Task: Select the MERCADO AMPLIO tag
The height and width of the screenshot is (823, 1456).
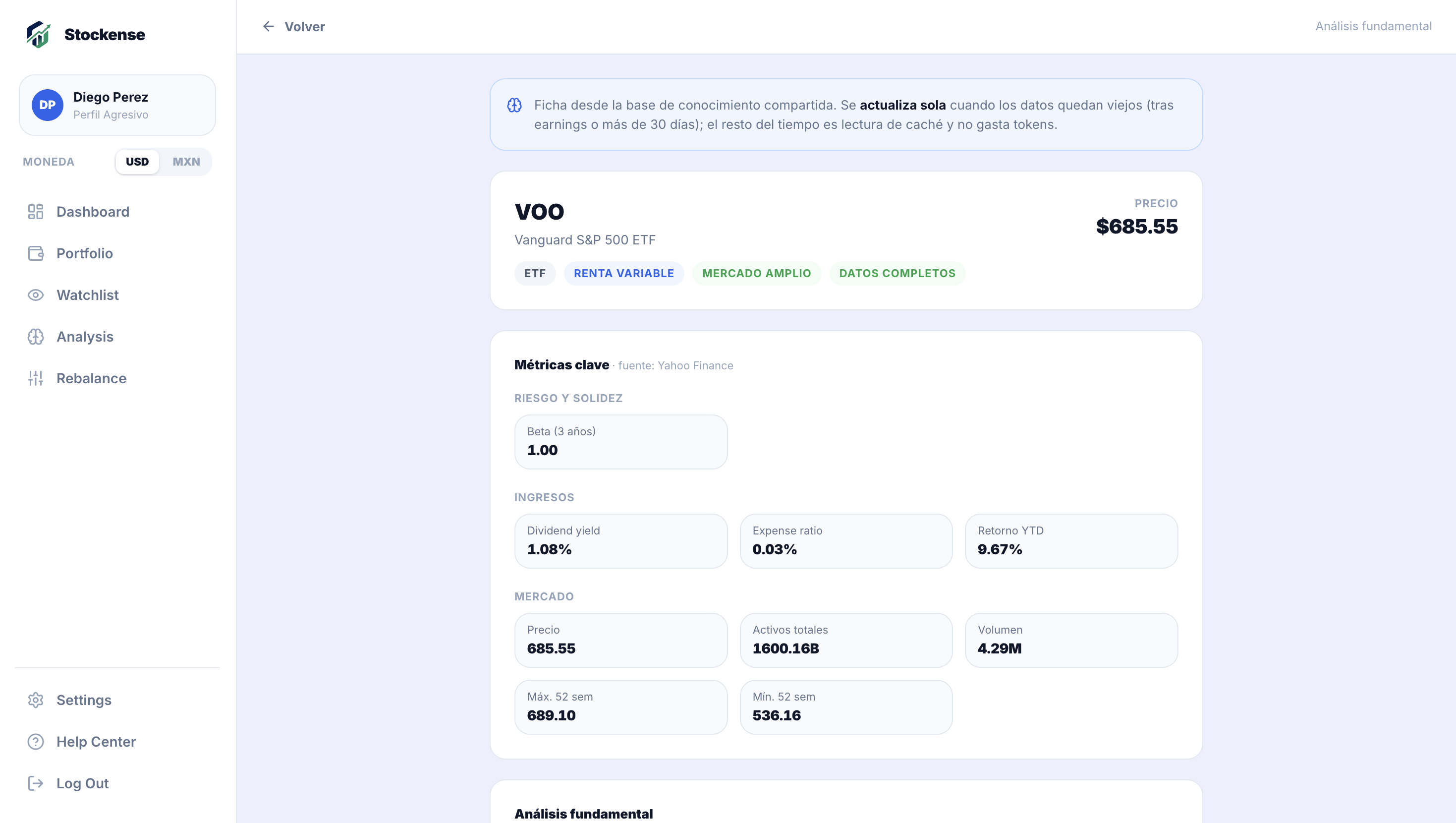Action: tap(756, 274)
